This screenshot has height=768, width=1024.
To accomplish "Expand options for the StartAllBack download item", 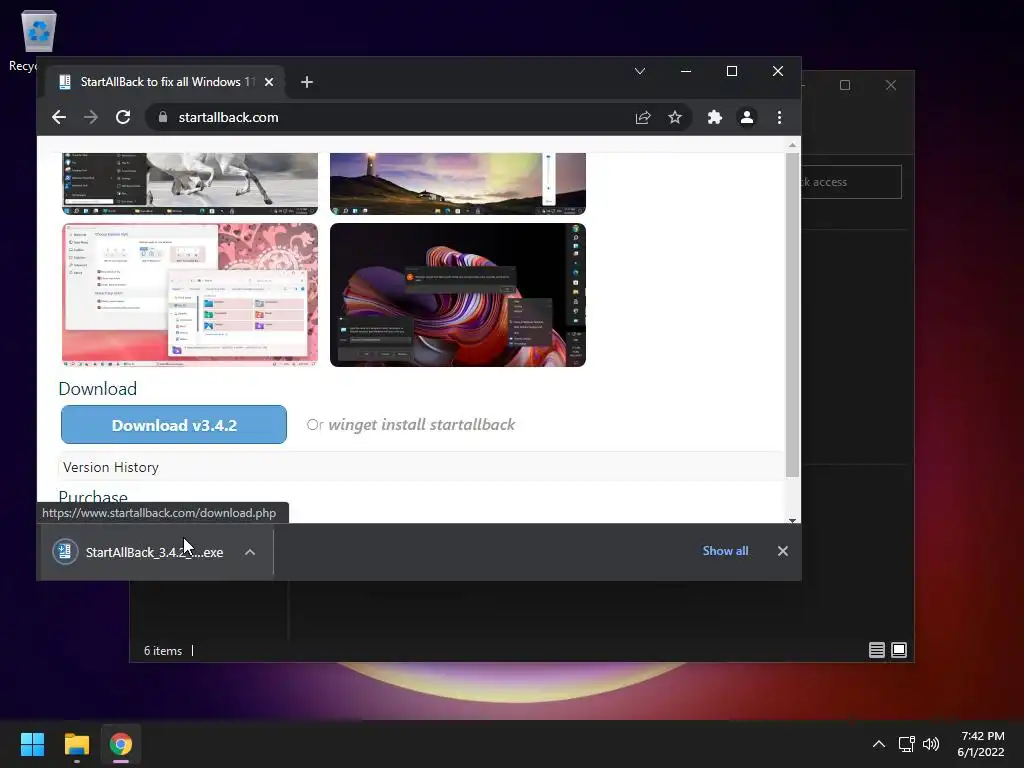I will (249, 552).
